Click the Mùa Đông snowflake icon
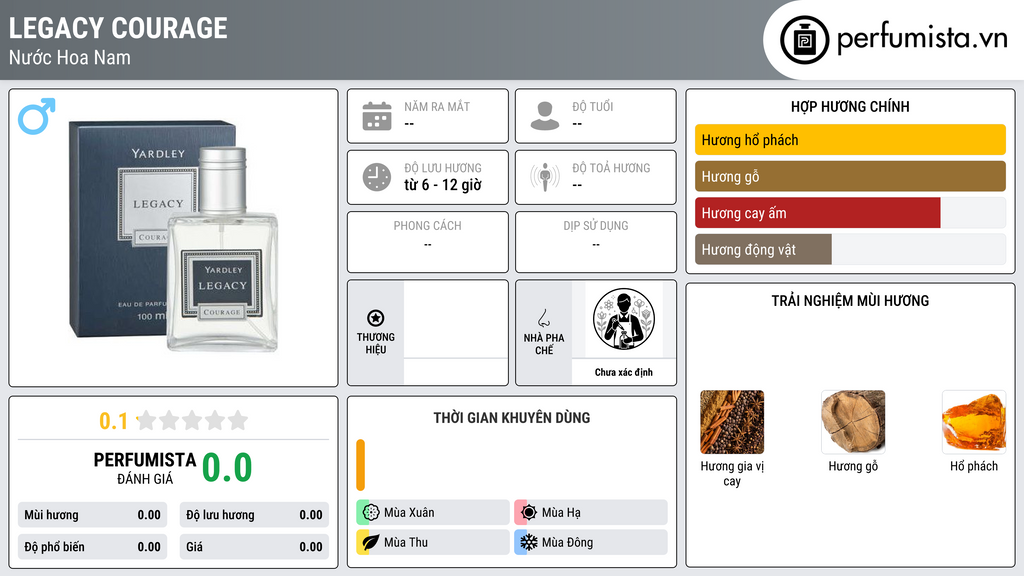 click(x=529, y=542)
